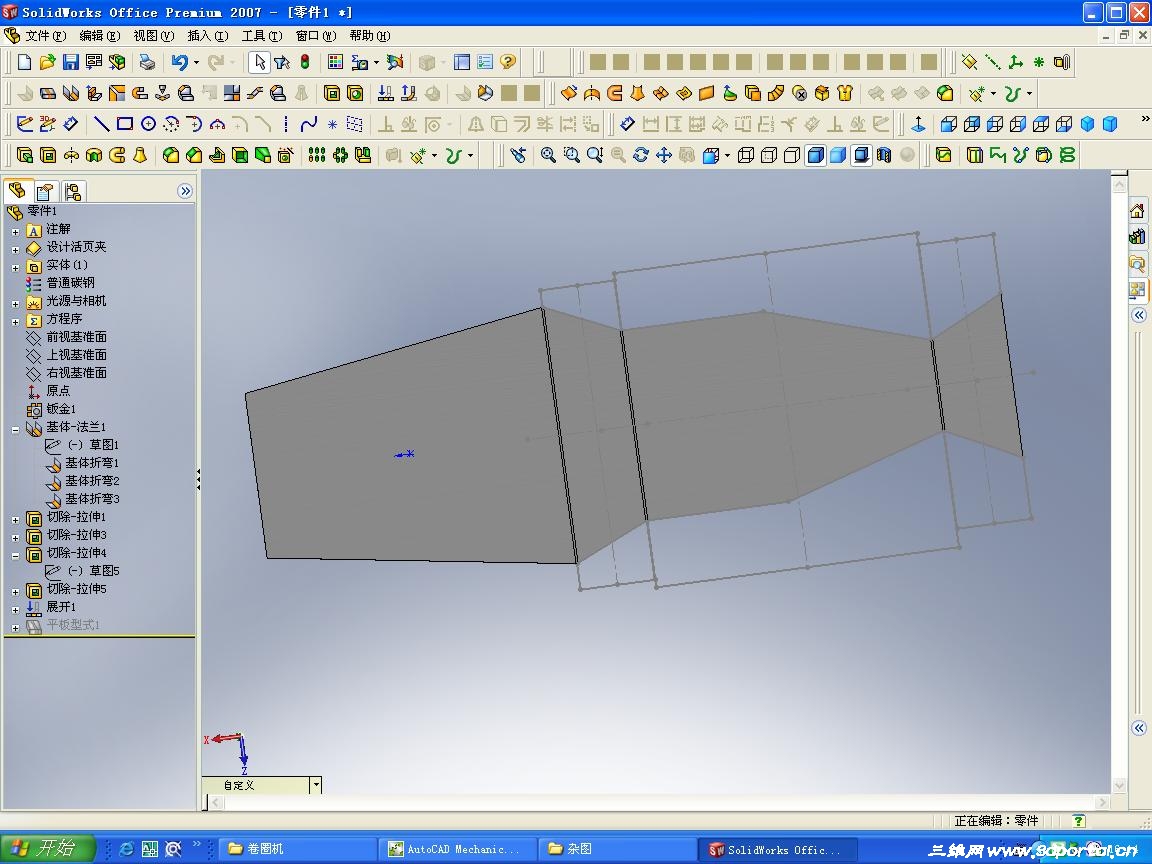The image size is (1152, 864).
Task: Switch to the Isometric standard view
Action: (1087, 124)
